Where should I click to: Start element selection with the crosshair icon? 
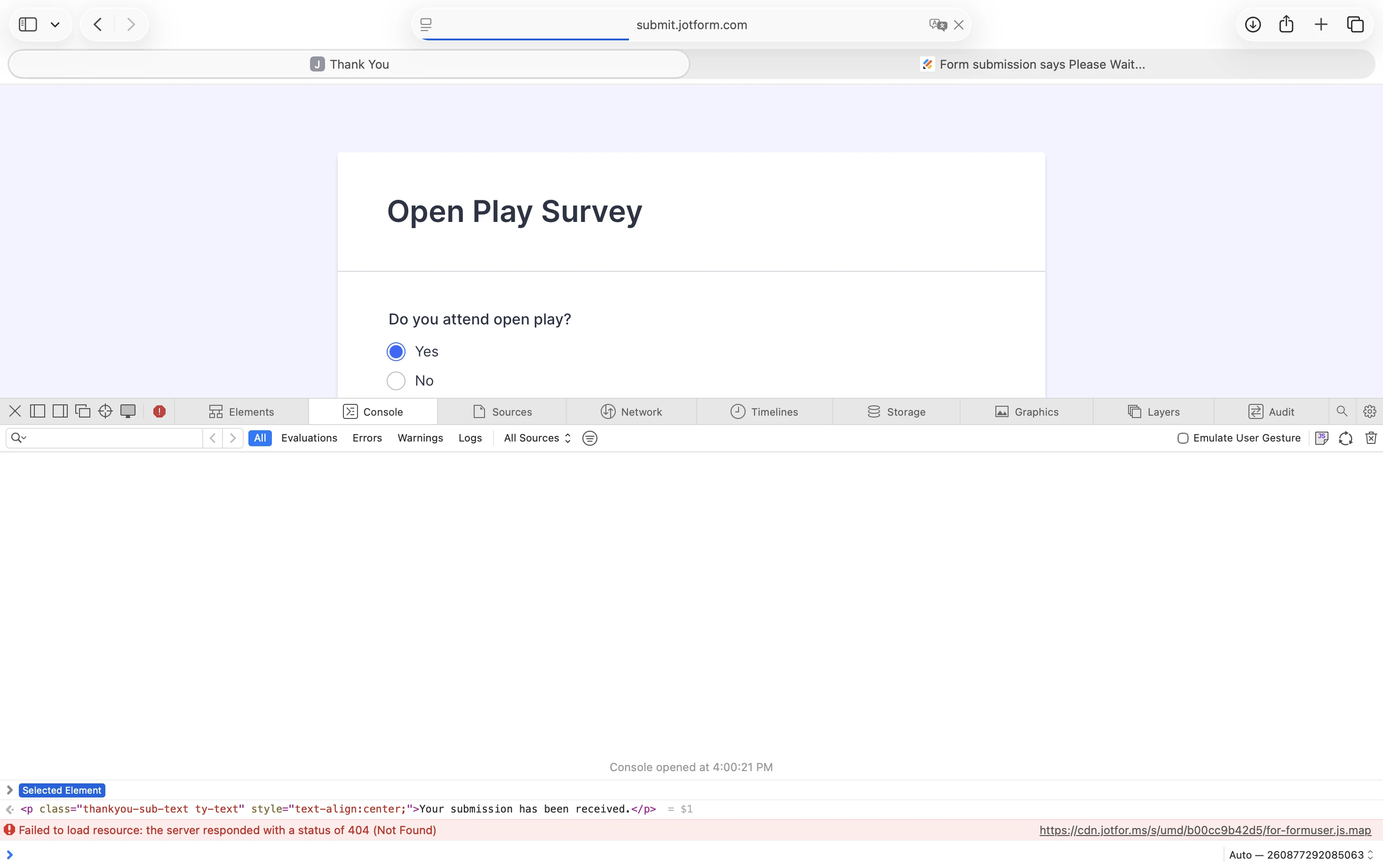pos(105,411)
